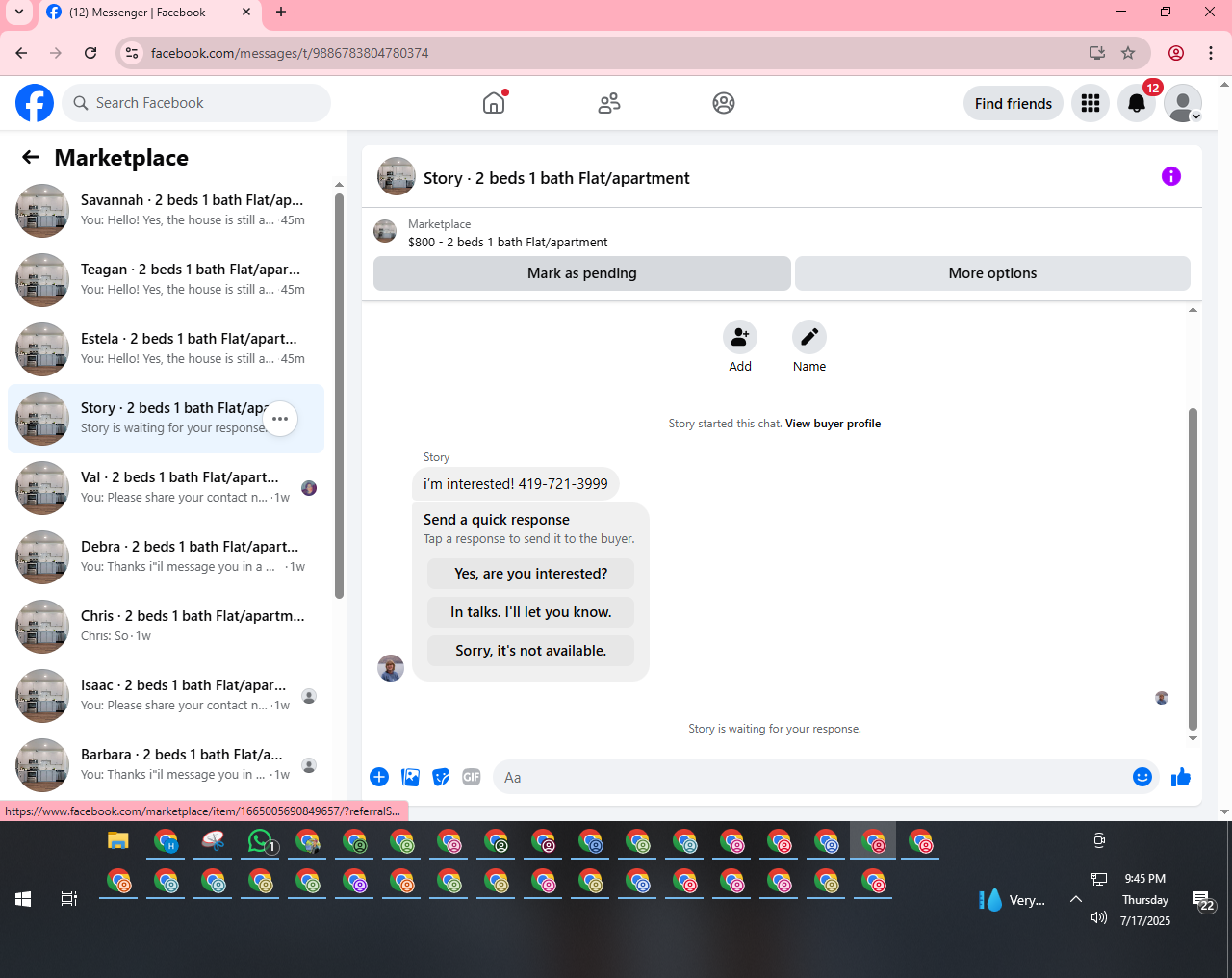
Task: Click the Find friends button
Action: pyautogui.click(x=1014, y=103)
